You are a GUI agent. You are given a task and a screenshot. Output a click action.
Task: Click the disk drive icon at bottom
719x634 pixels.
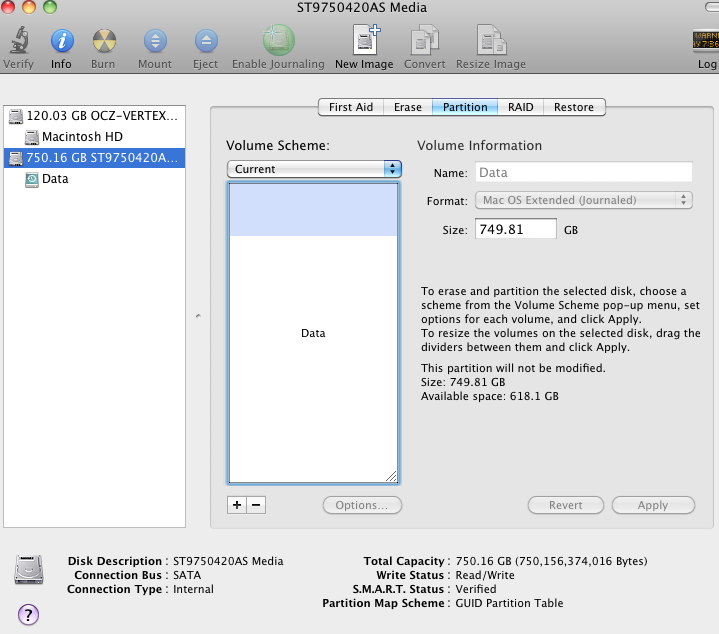tap(28, 569)
